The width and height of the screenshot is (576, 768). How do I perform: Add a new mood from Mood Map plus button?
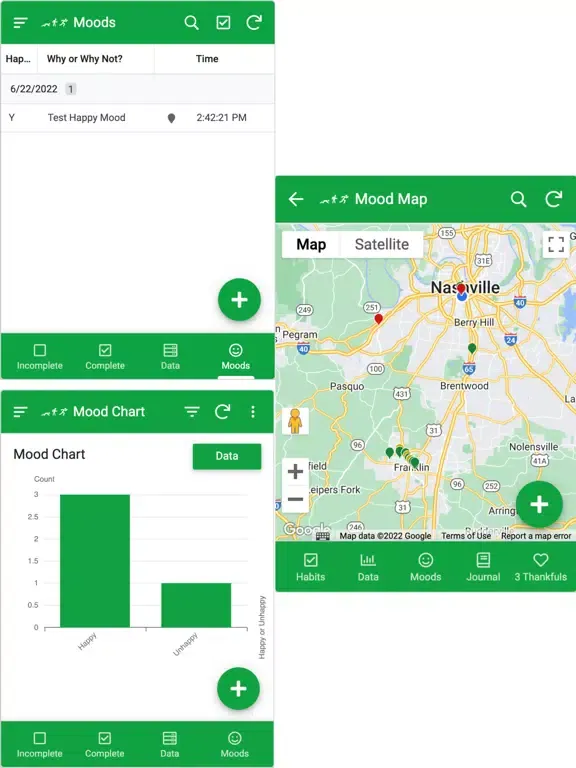539,504
